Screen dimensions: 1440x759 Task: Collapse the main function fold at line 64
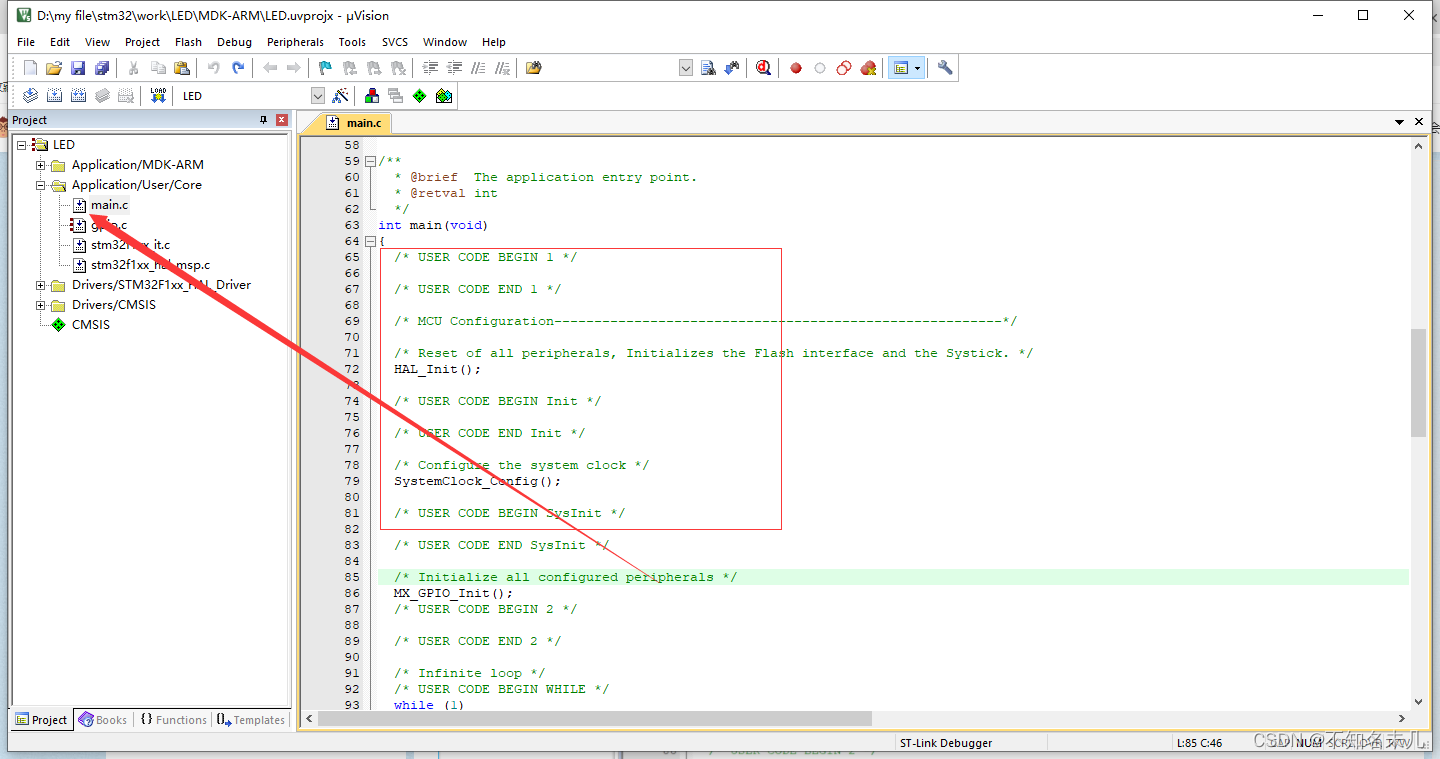click(370, 241)
